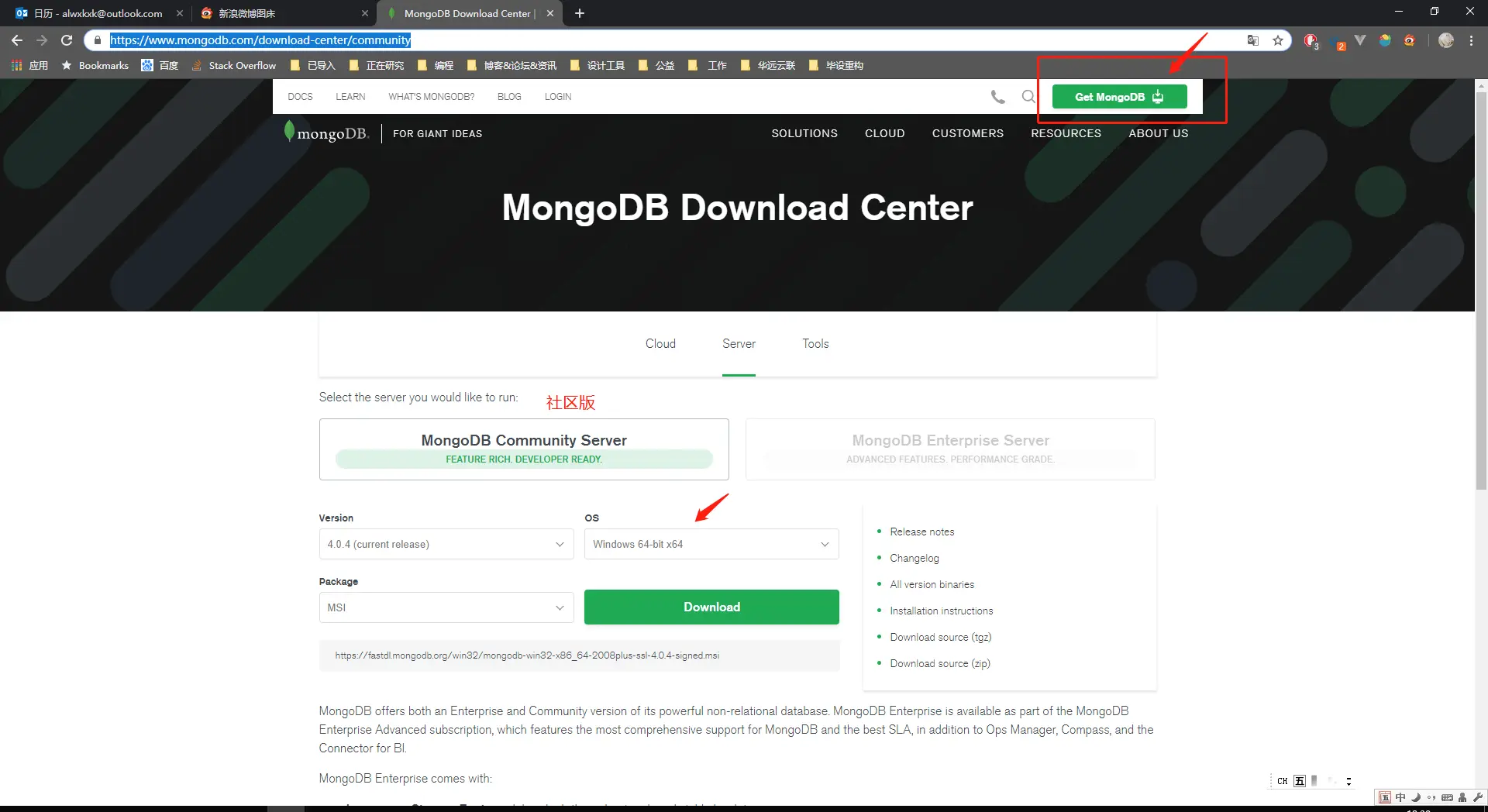Click the page vertical scrollbar
The width and height of the screenshot is (1488, 812).
[x=1481, y=291]
